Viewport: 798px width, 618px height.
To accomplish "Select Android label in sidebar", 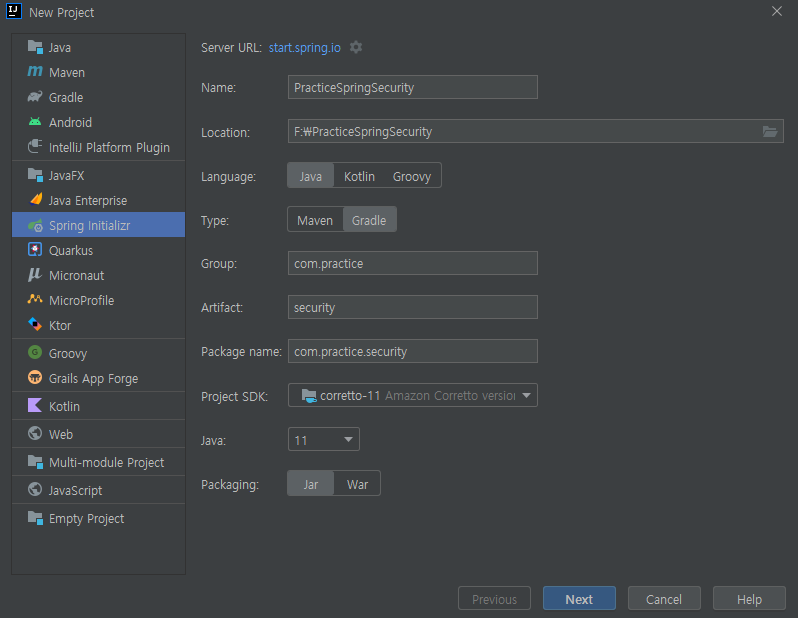I will (x=70, y=122).
